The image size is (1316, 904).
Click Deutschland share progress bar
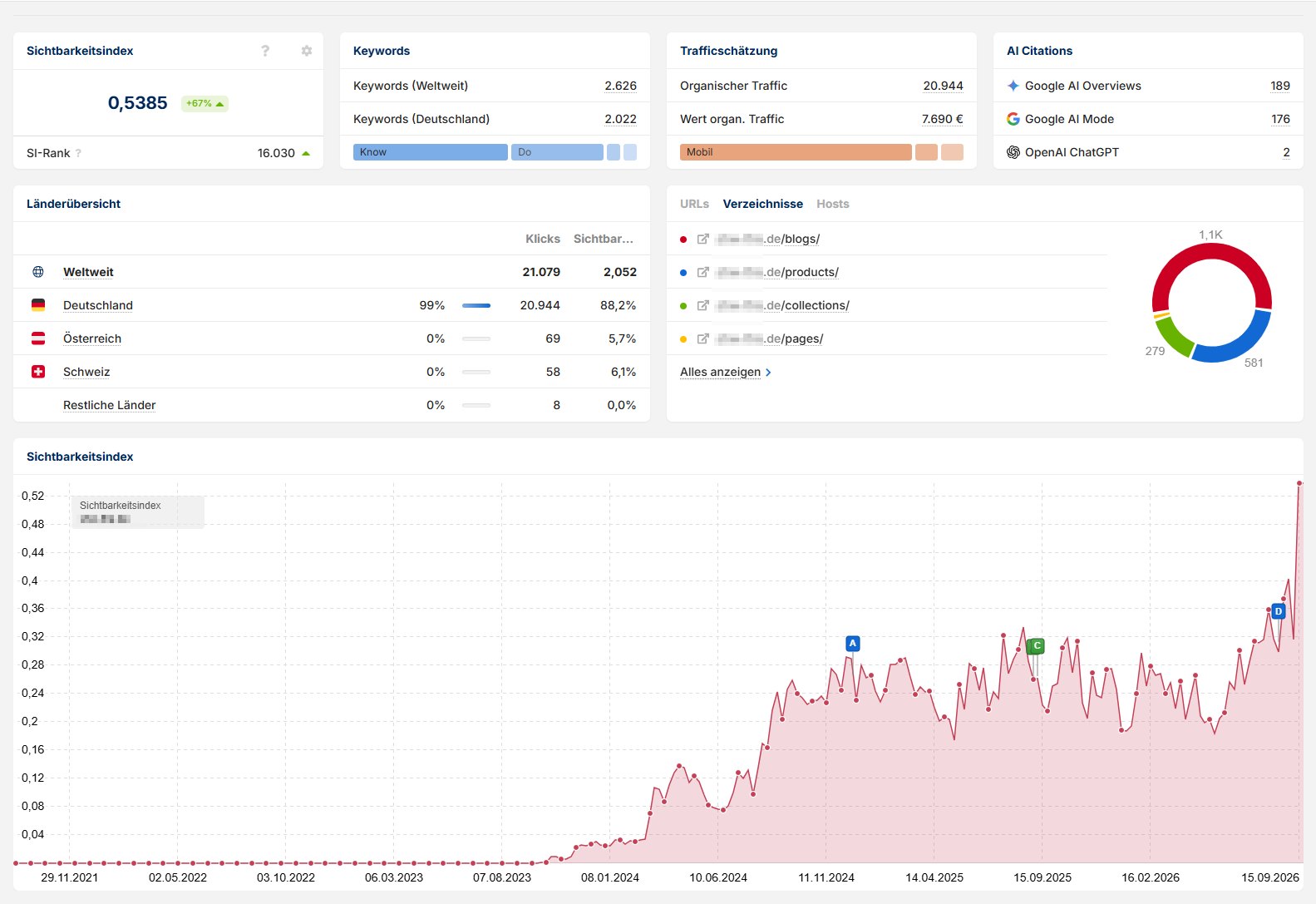pyautogui.click(x=476, y=305)
